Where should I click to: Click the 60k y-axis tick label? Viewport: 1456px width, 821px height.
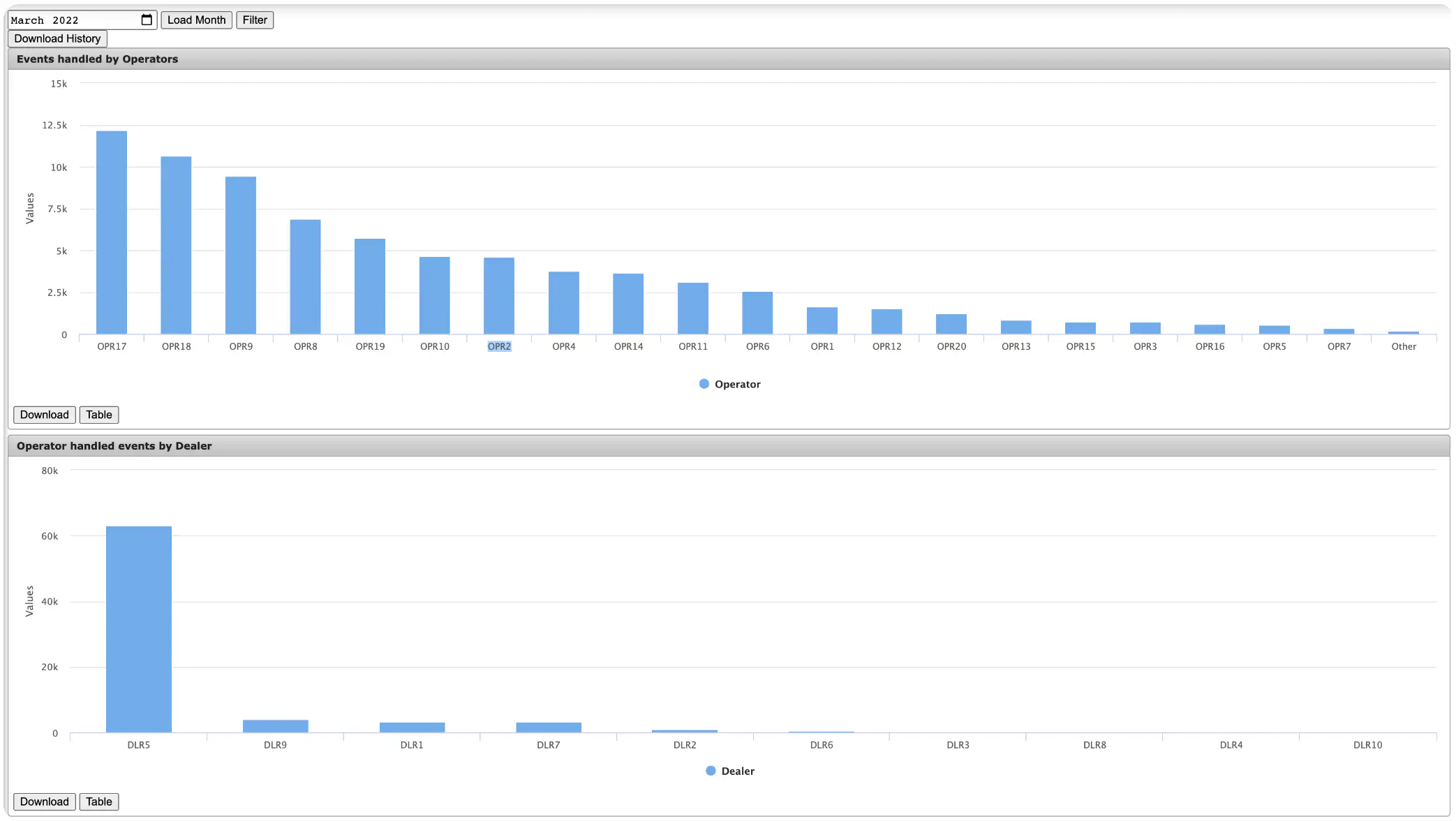tap(50, 536)
